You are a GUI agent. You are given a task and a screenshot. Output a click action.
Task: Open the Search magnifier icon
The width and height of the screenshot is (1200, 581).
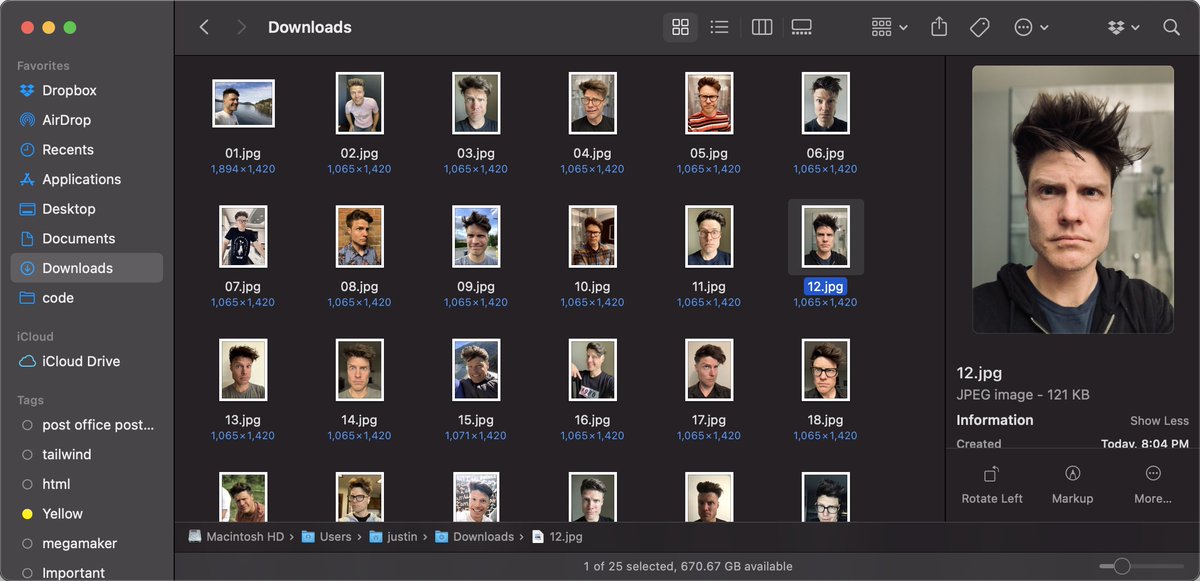1171,28
